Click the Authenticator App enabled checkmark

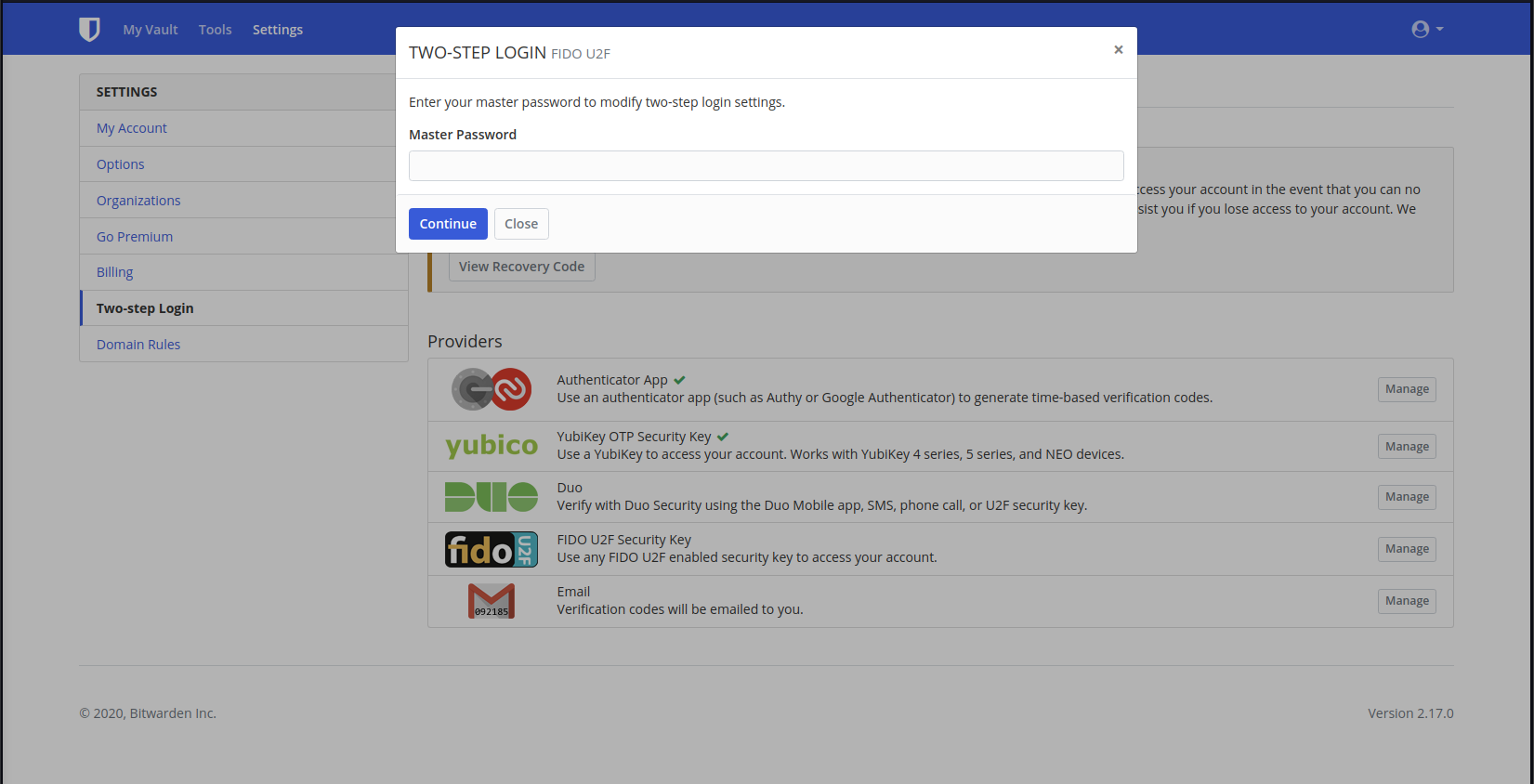(x=680, y=380)
